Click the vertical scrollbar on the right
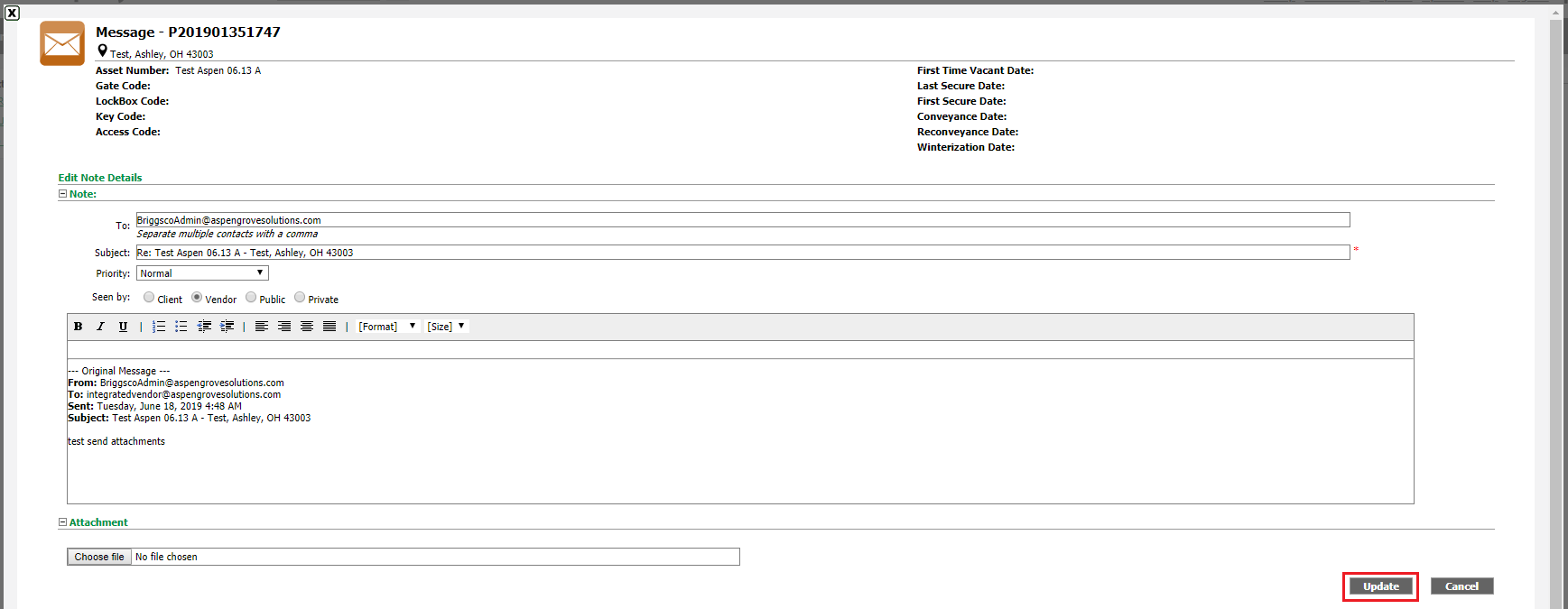This screenshot has width=1568, height=609. (x=1555, y=313)
